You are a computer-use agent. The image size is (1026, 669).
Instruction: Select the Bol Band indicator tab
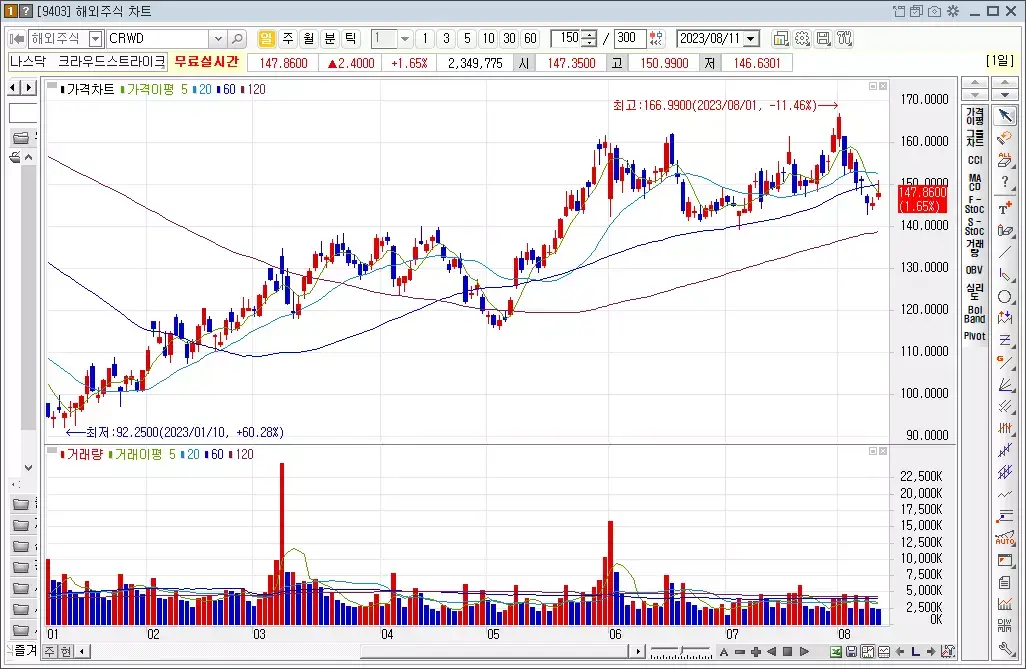[x=974, y=314]
